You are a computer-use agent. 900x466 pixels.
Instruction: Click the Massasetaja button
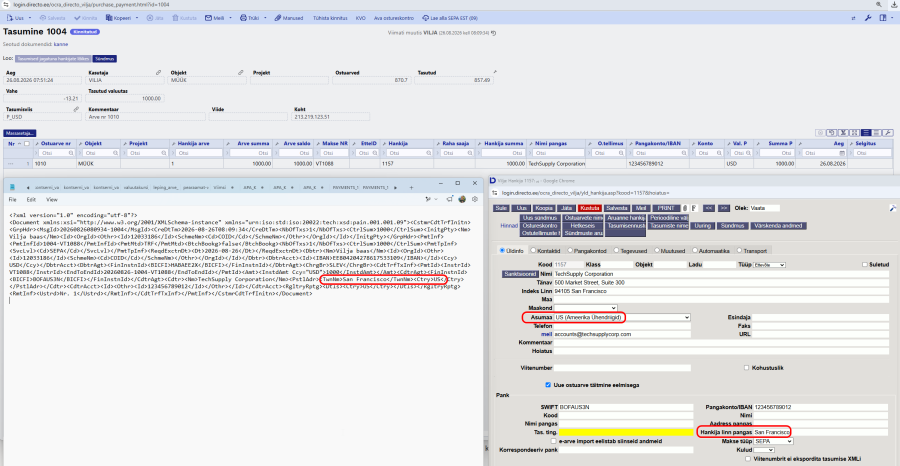(x=20, y=133)
